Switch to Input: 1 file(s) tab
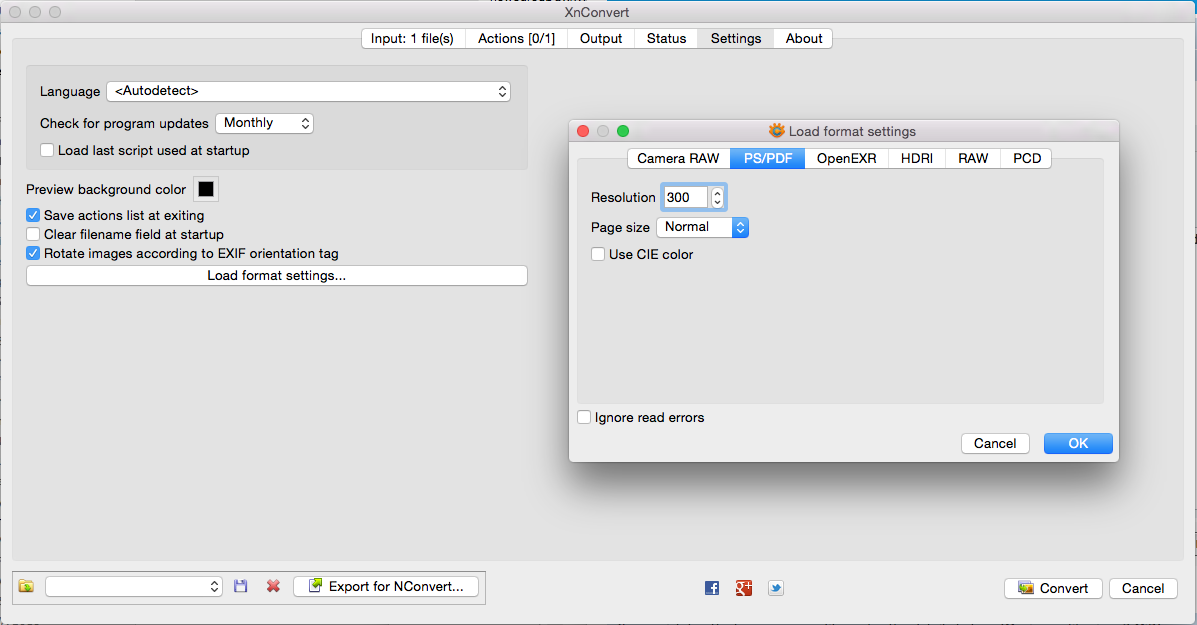The width and height of the screenshot is (1197, 625). (x=412, y=38)
